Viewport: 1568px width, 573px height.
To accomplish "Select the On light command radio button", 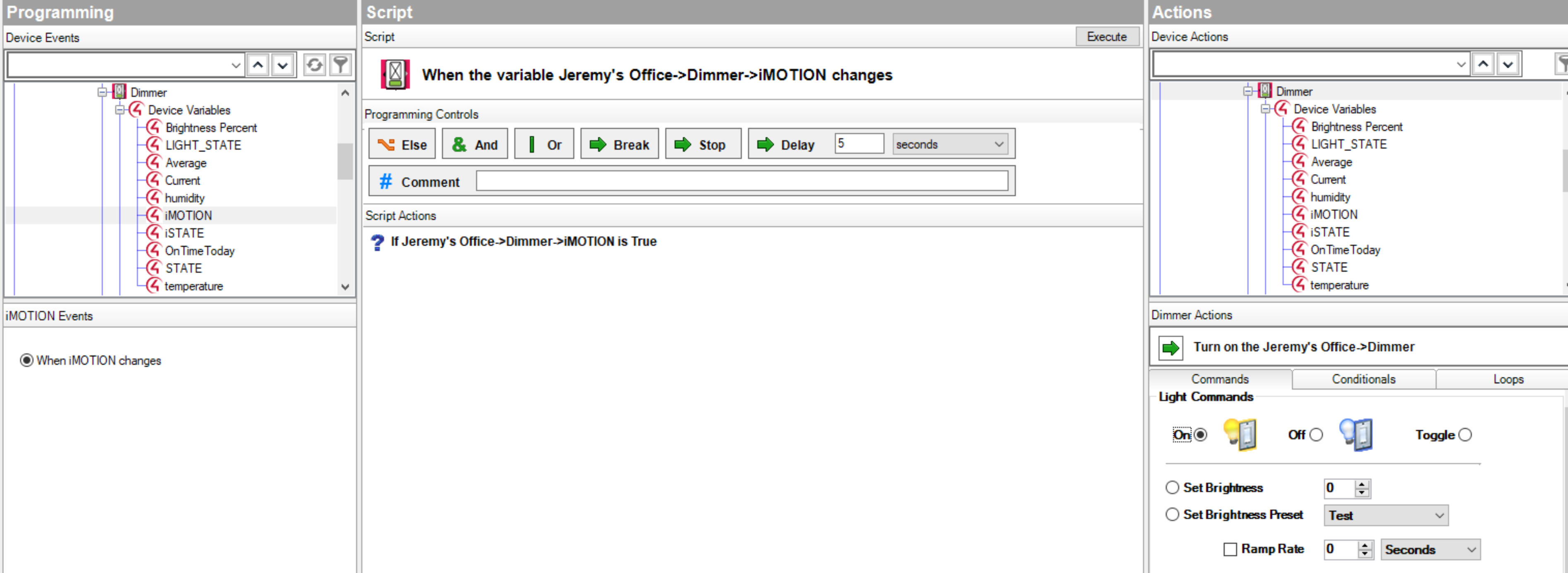I will point(1200,434).
